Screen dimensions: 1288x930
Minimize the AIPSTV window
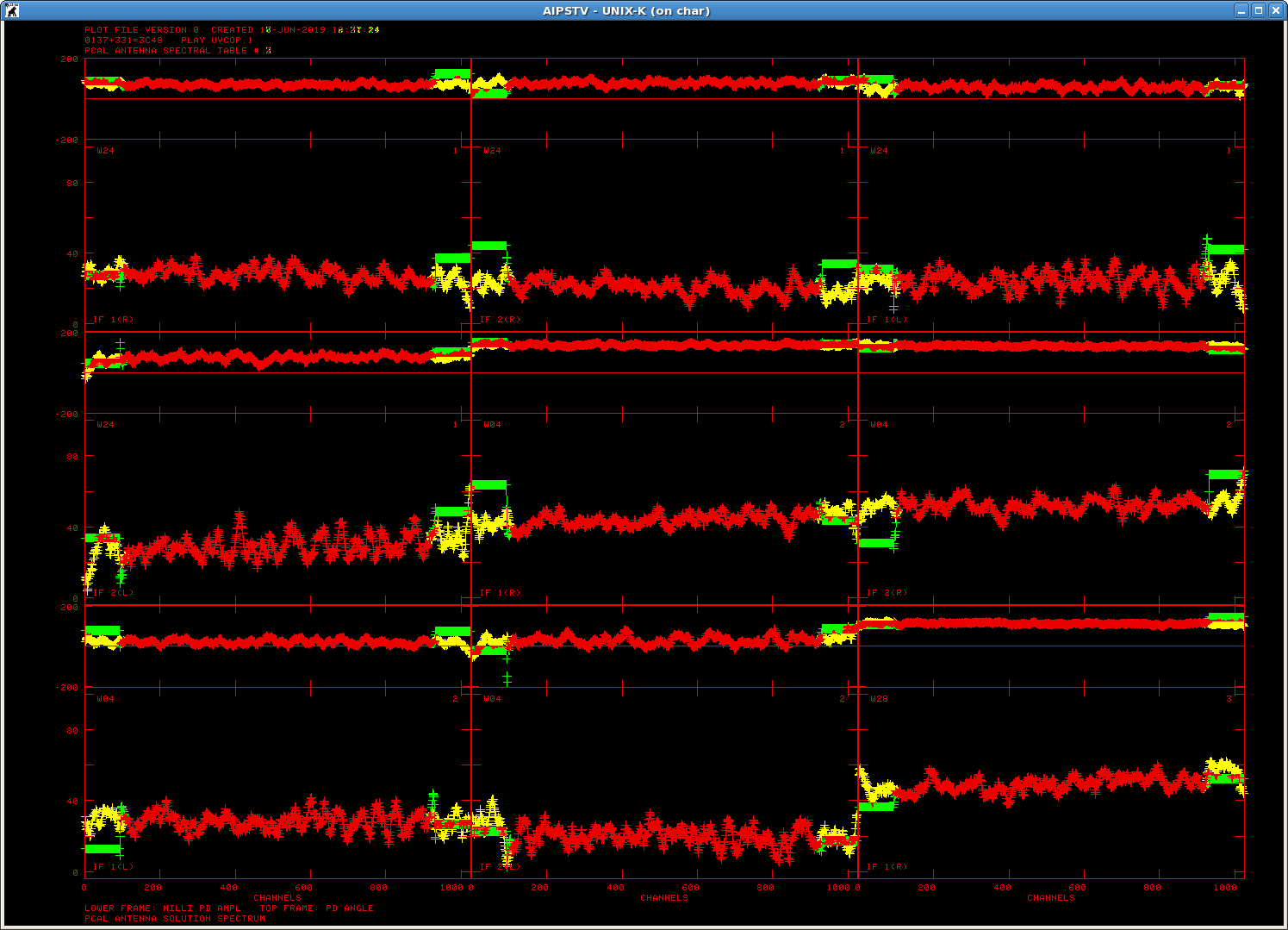(1241, 10)
